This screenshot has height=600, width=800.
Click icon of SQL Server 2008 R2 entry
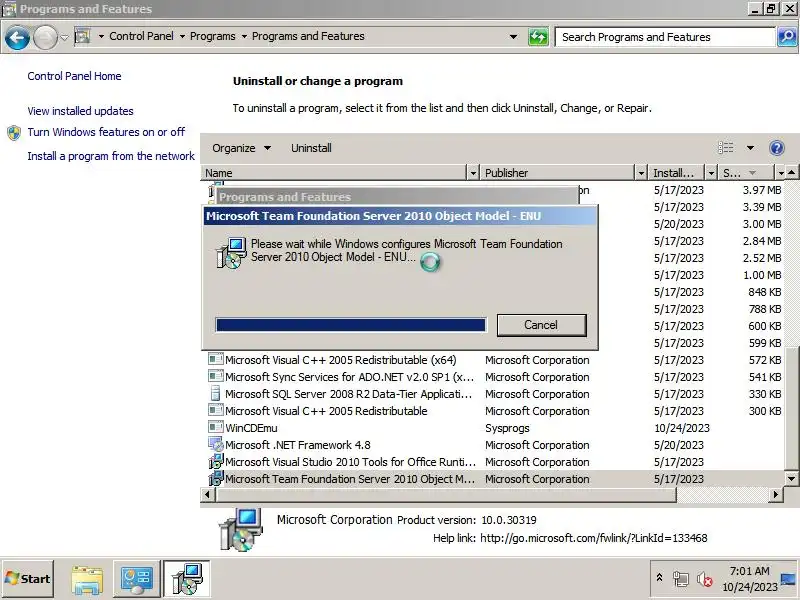(215, 393)
